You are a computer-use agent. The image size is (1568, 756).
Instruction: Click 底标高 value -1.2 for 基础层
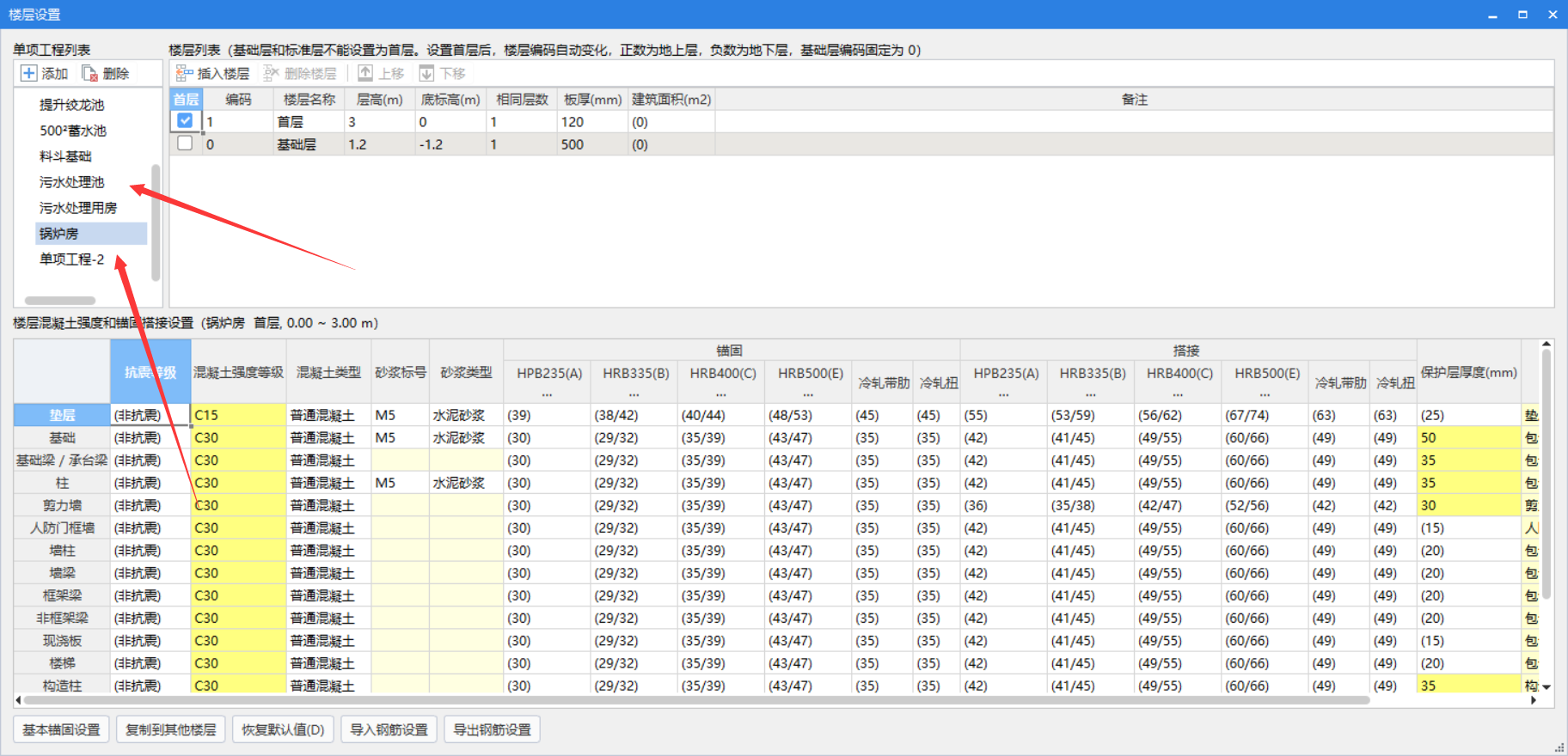(450, 144)
